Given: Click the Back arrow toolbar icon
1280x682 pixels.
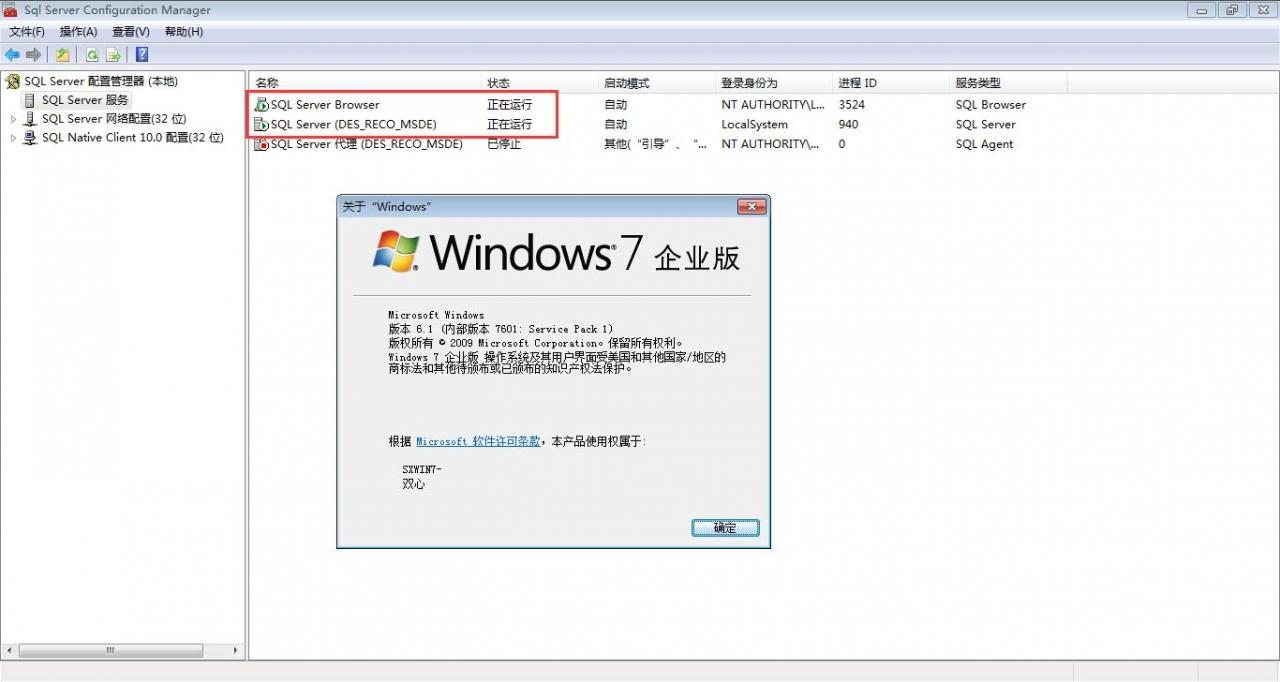Looking at the screenshot, I should (12, 55).
